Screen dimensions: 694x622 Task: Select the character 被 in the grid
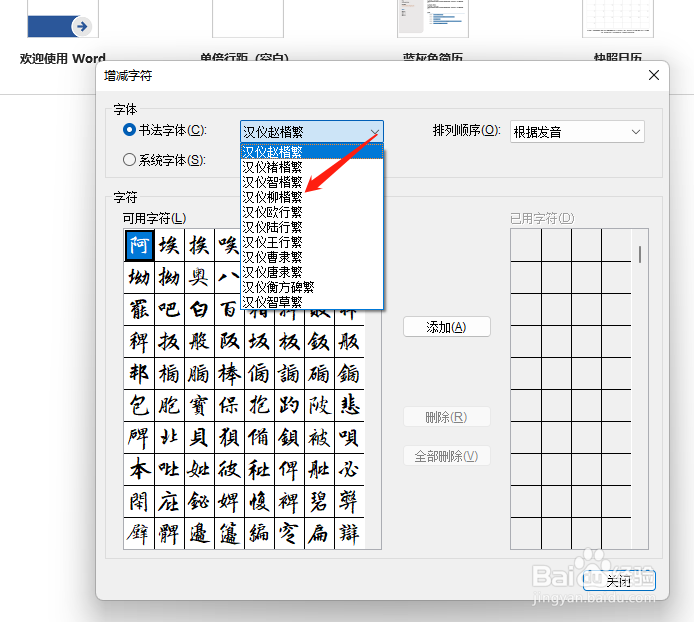(x=319, y=437)
